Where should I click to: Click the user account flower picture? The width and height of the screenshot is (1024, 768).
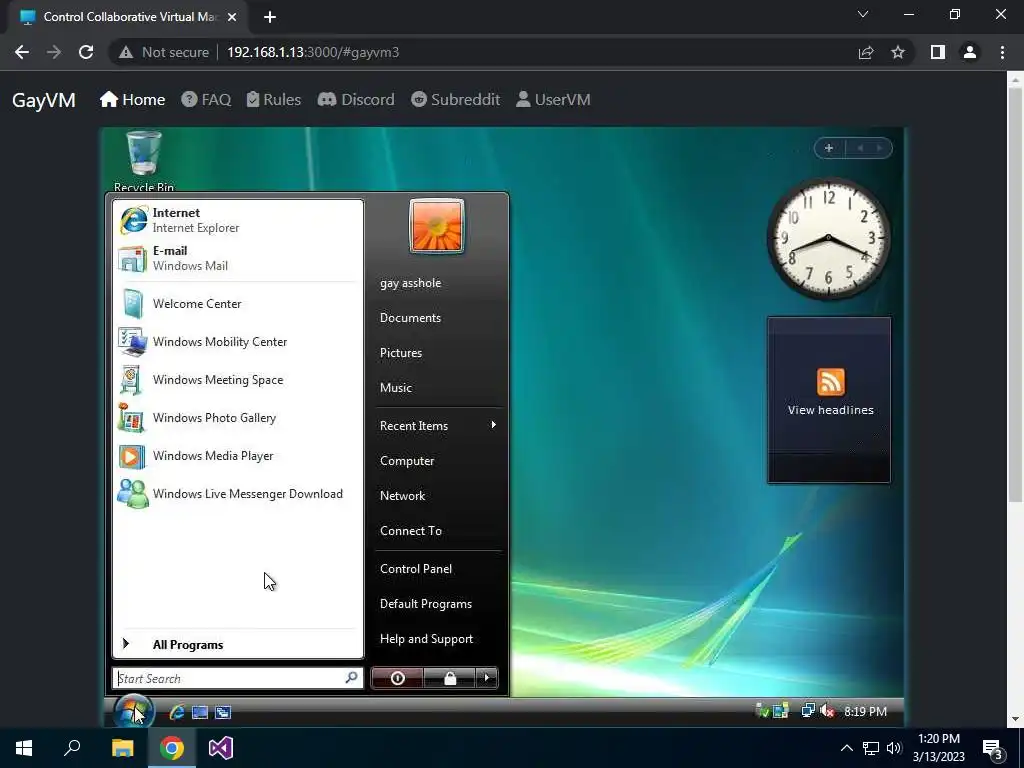tap(437, 226)
